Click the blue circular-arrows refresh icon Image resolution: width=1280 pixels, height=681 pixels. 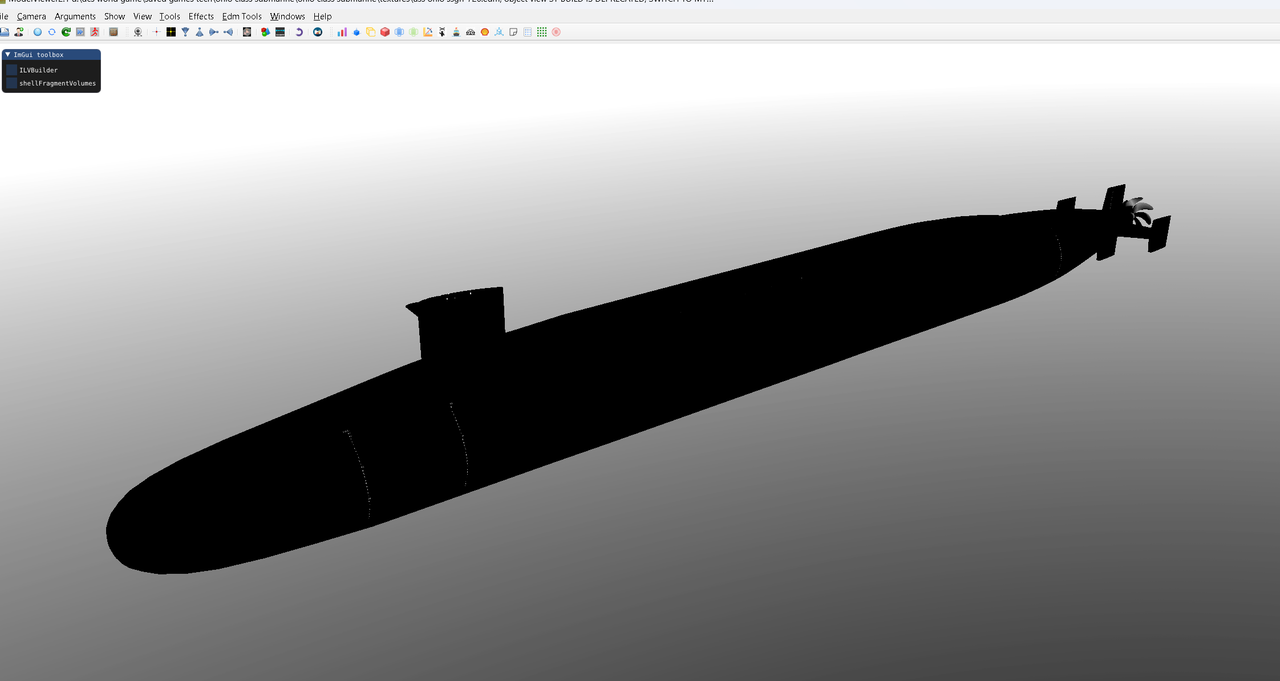(52, 32)
